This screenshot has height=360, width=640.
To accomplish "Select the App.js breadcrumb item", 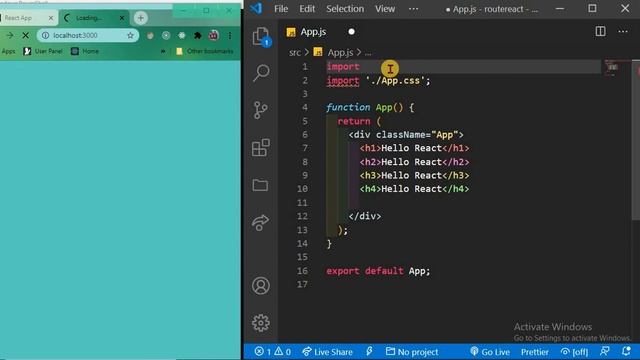I will [x=340, y=52].
